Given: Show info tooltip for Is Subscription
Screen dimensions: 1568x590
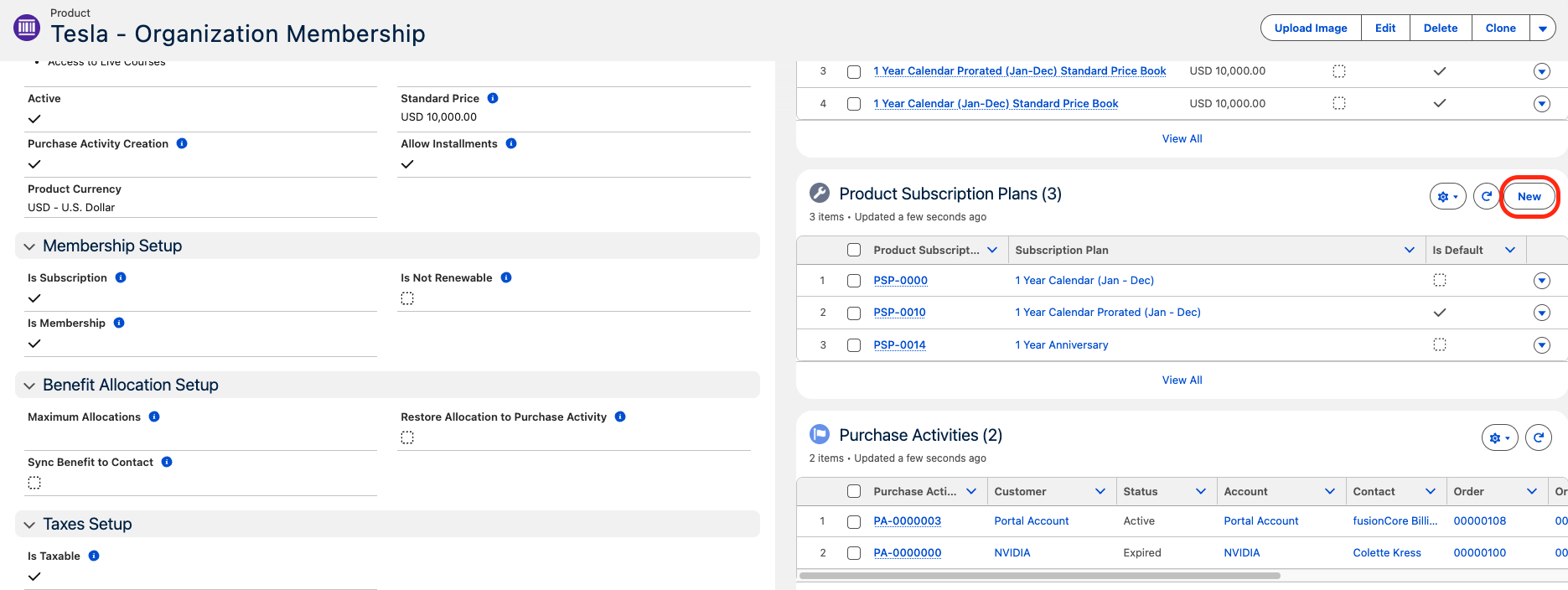Looking at the screenshot, I should pos(121,277).
